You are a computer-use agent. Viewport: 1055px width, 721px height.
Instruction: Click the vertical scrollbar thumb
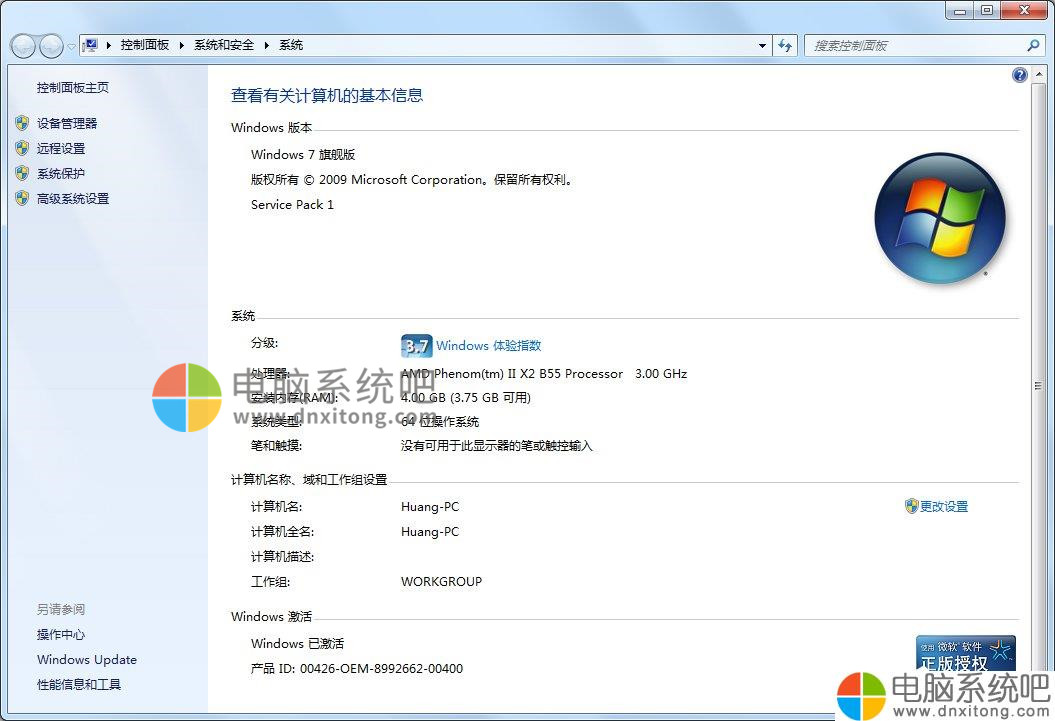[x=1038, y=386]
